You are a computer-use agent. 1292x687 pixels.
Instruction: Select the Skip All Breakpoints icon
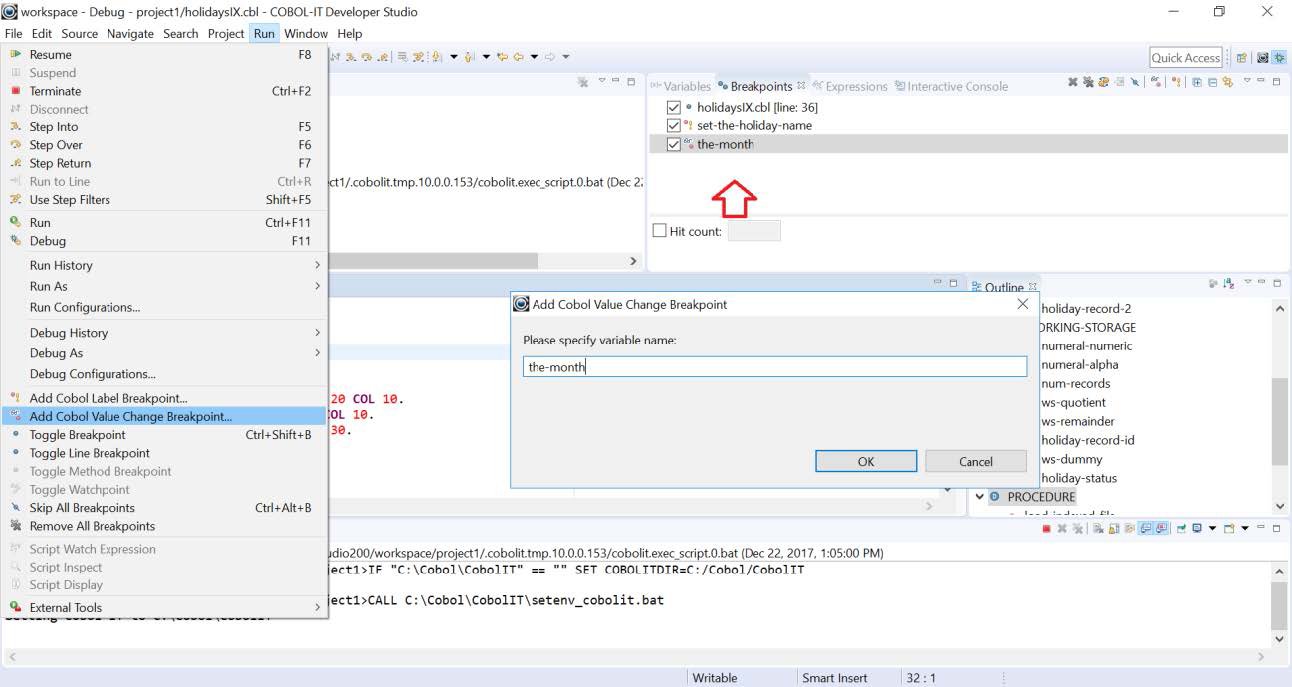click(x=1135, y=86)
